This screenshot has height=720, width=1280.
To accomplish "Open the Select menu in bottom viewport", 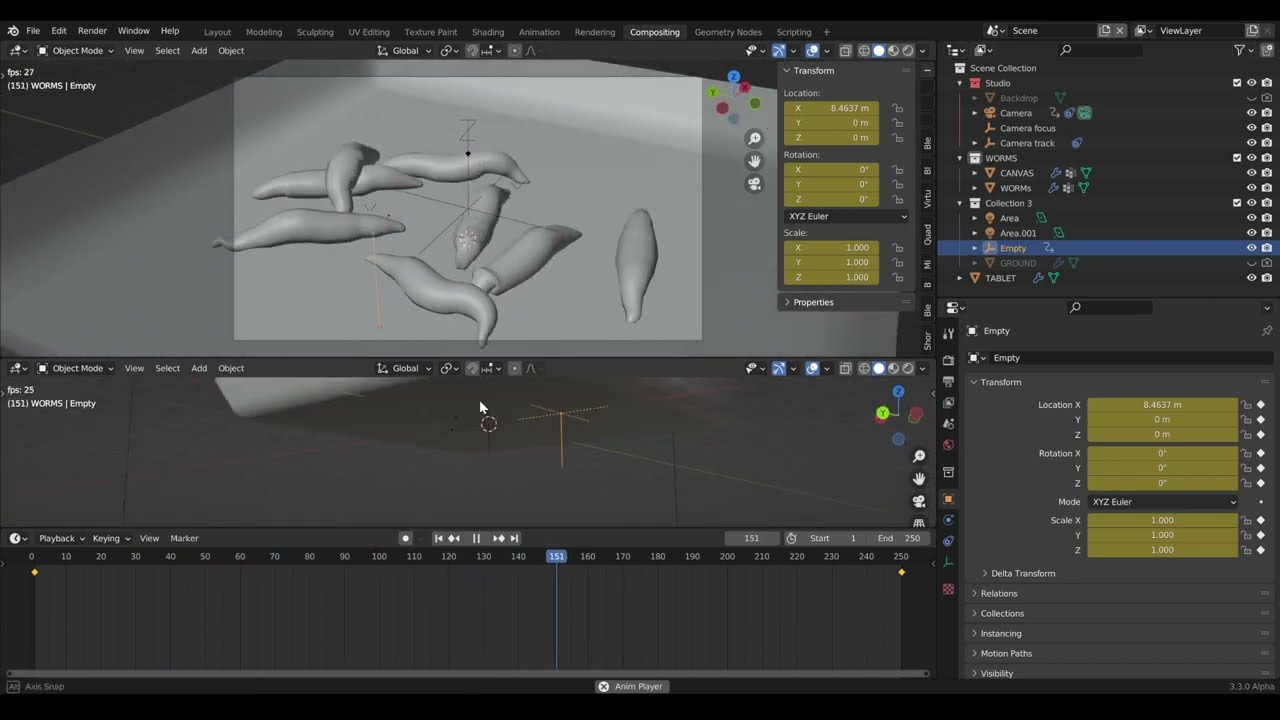I will (167, 368).
